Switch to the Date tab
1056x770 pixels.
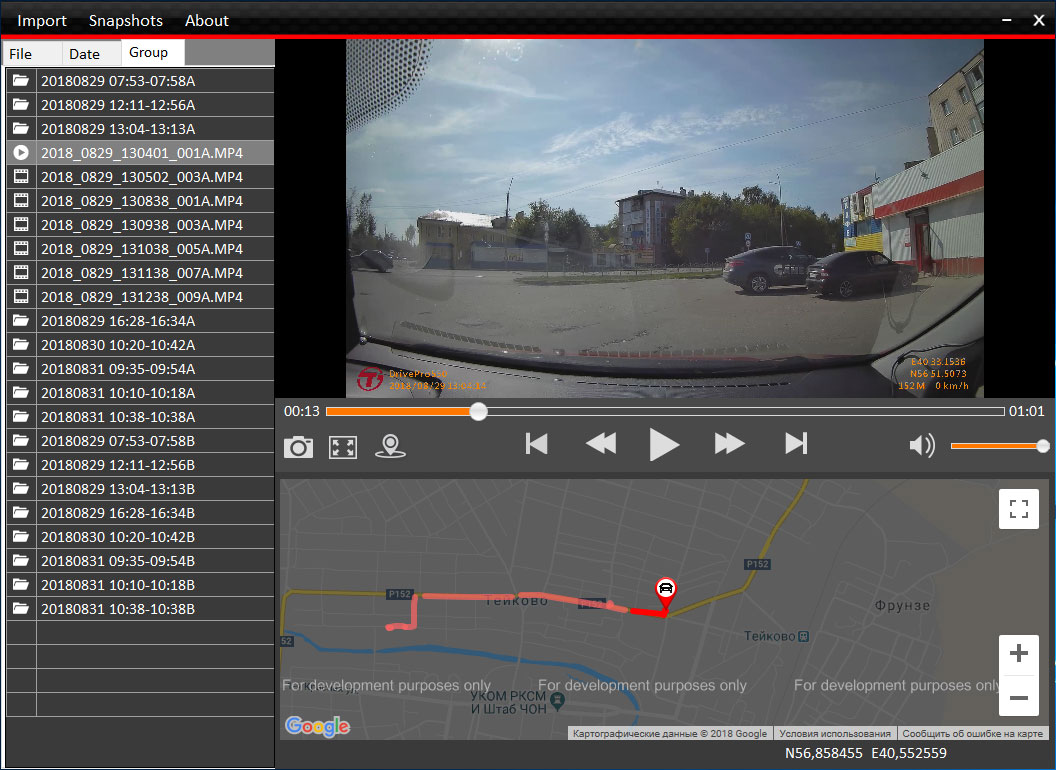(84, 54)
